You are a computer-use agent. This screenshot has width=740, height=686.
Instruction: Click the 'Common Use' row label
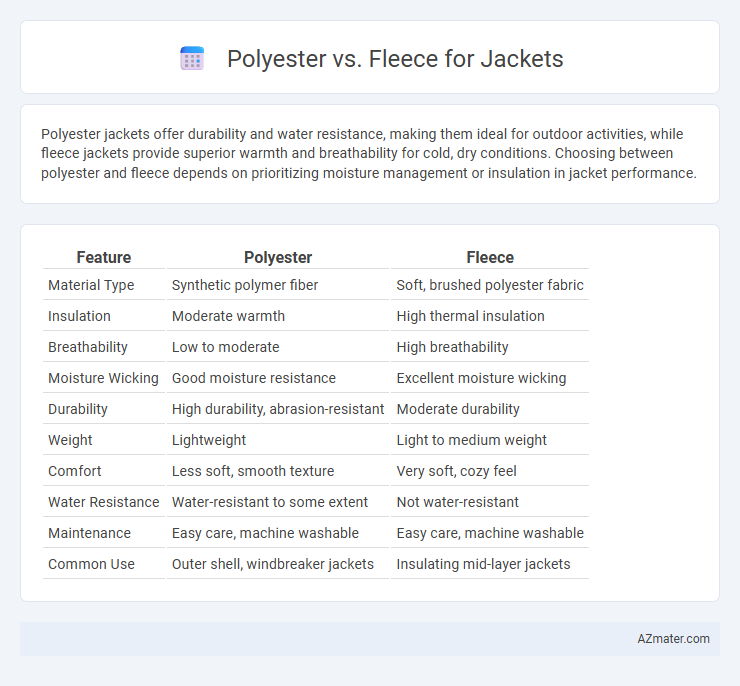(91, 564)
